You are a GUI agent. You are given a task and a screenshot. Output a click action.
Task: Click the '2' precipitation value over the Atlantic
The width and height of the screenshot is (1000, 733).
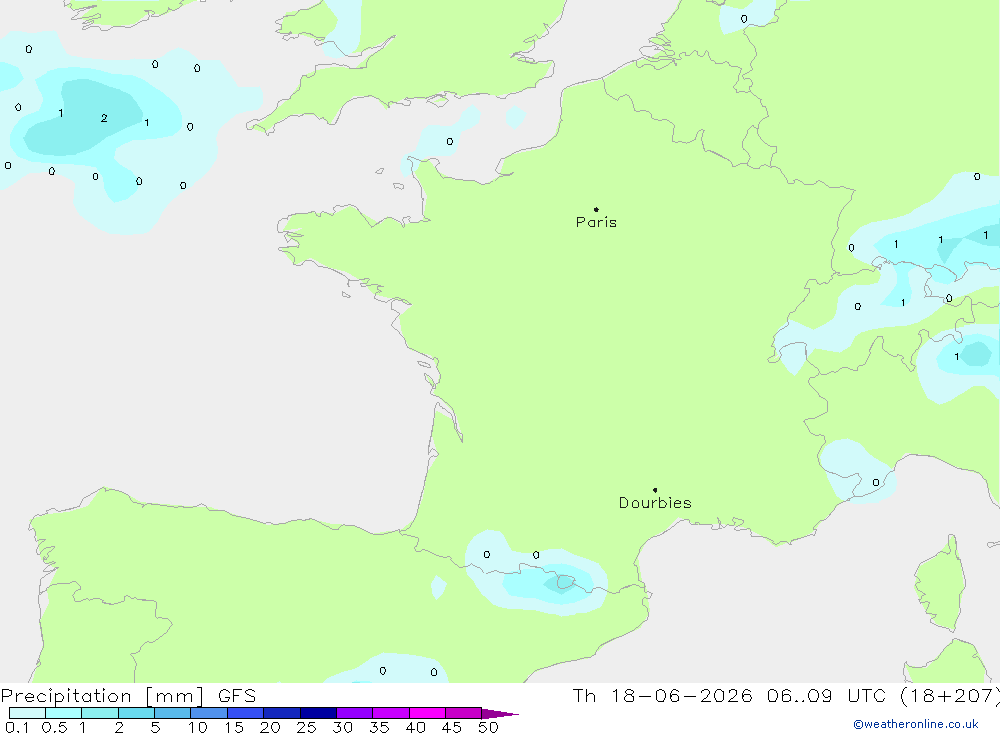tap(104, 118)
